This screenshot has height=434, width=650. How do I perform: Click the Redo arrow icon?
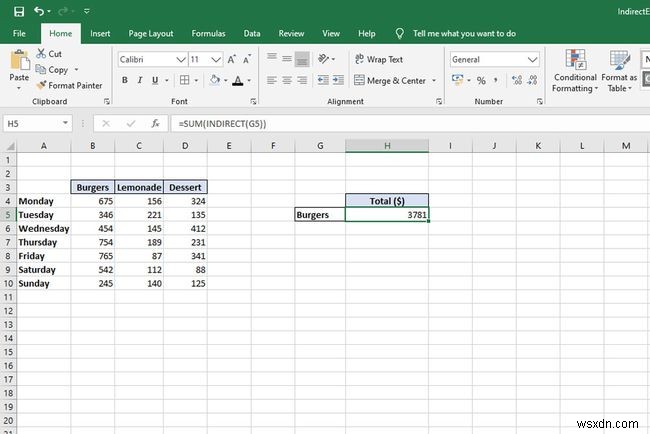tap(63, 11)
